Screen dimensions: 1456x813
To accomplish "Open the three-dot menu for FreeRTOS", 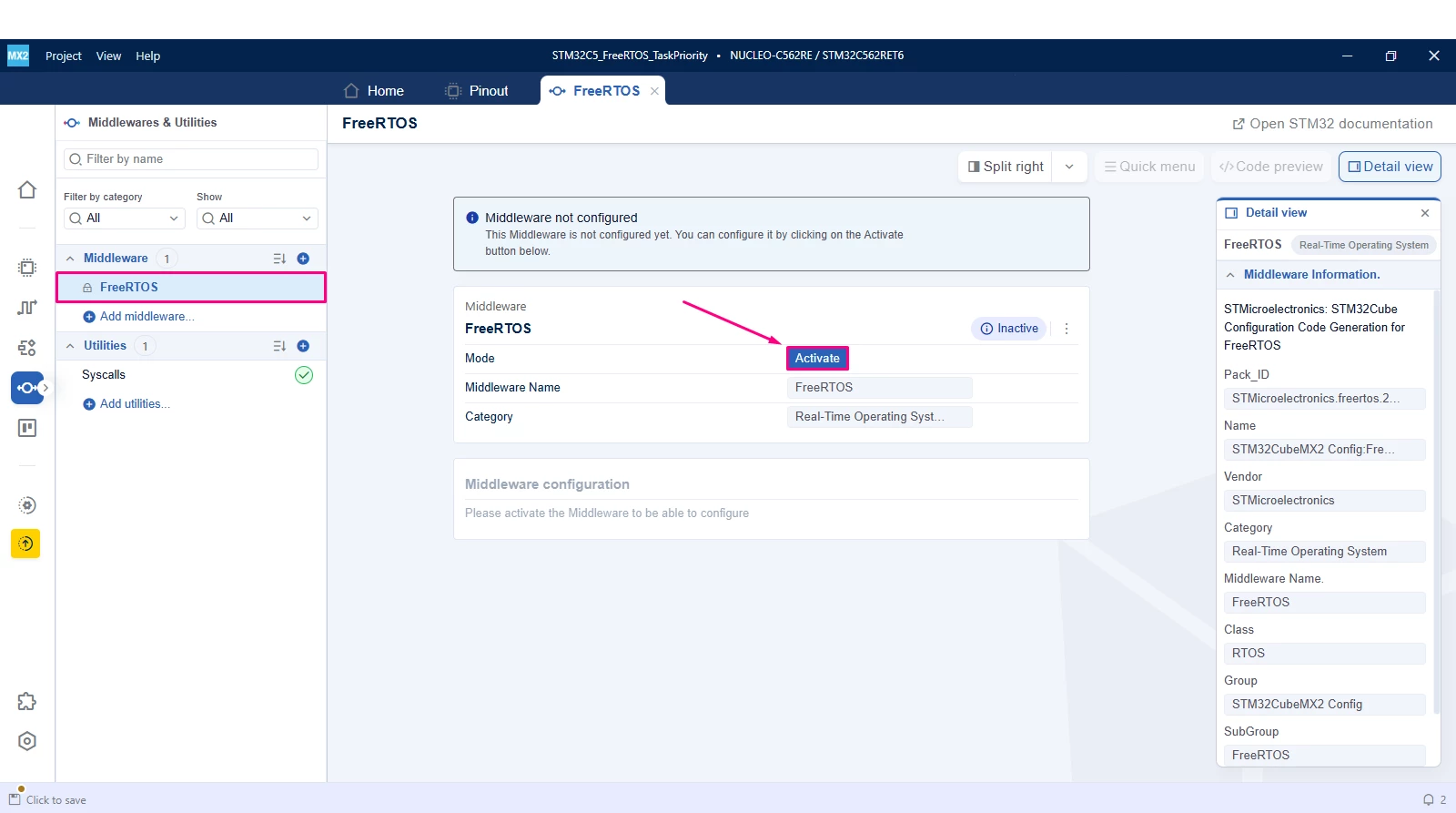I will pyautogui.click(x=1067, y=329).
